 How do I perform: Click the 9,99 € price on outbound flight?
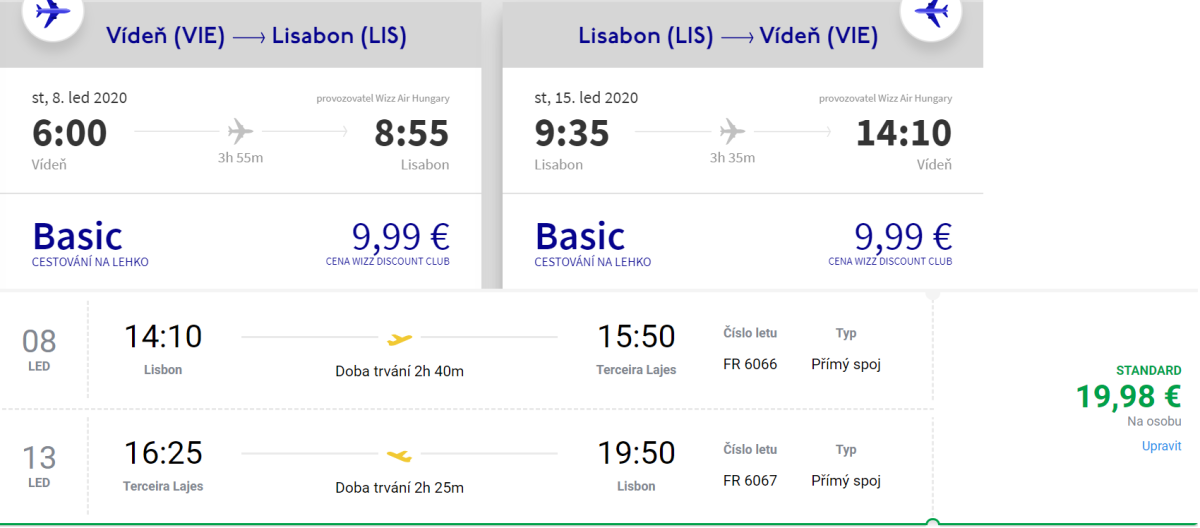coord(400,237)
